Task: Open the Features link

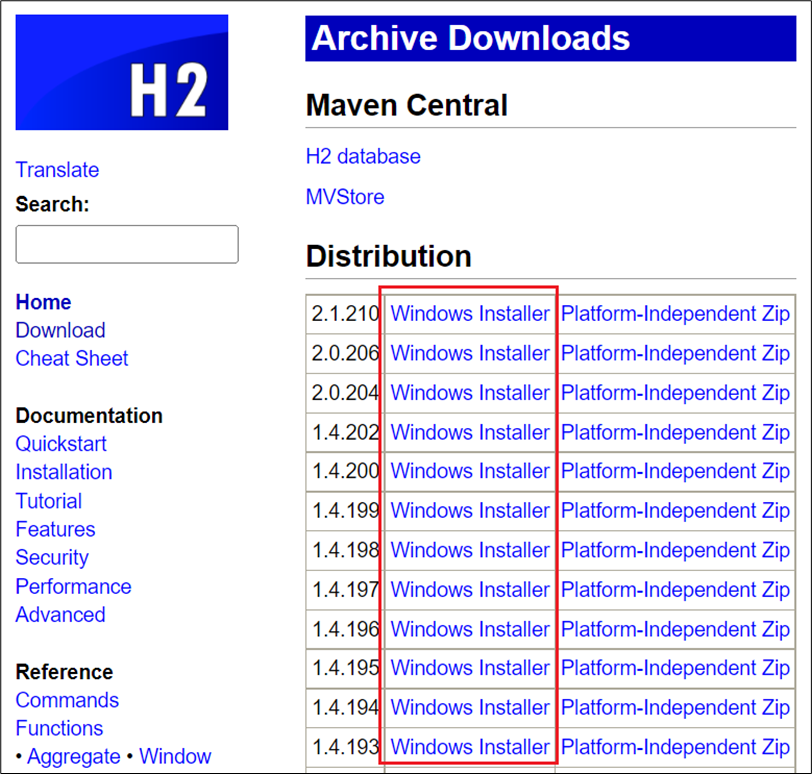Action: (56, 529)
